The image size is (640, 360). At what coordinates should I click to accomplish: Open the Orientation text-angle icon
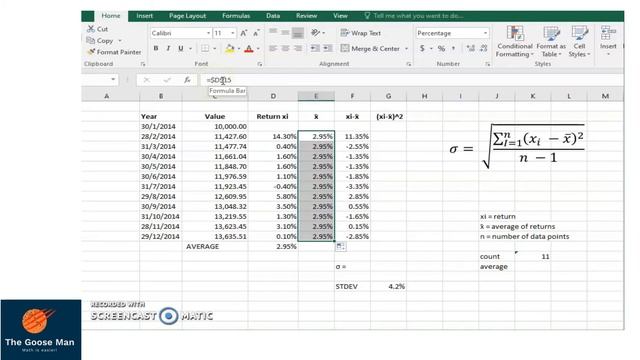(x=316, y=32)
